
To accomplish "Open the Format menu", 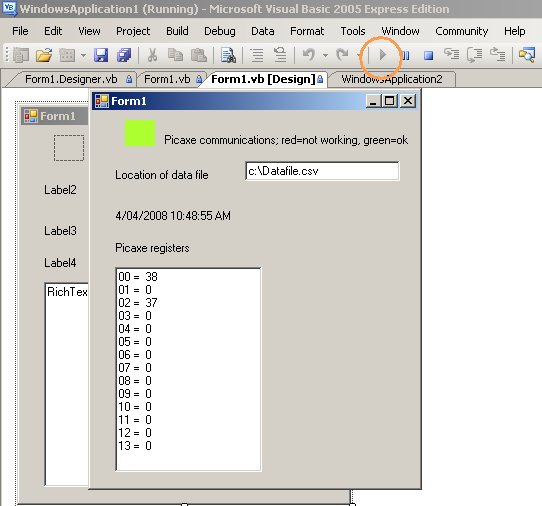I will coord(307,31).
